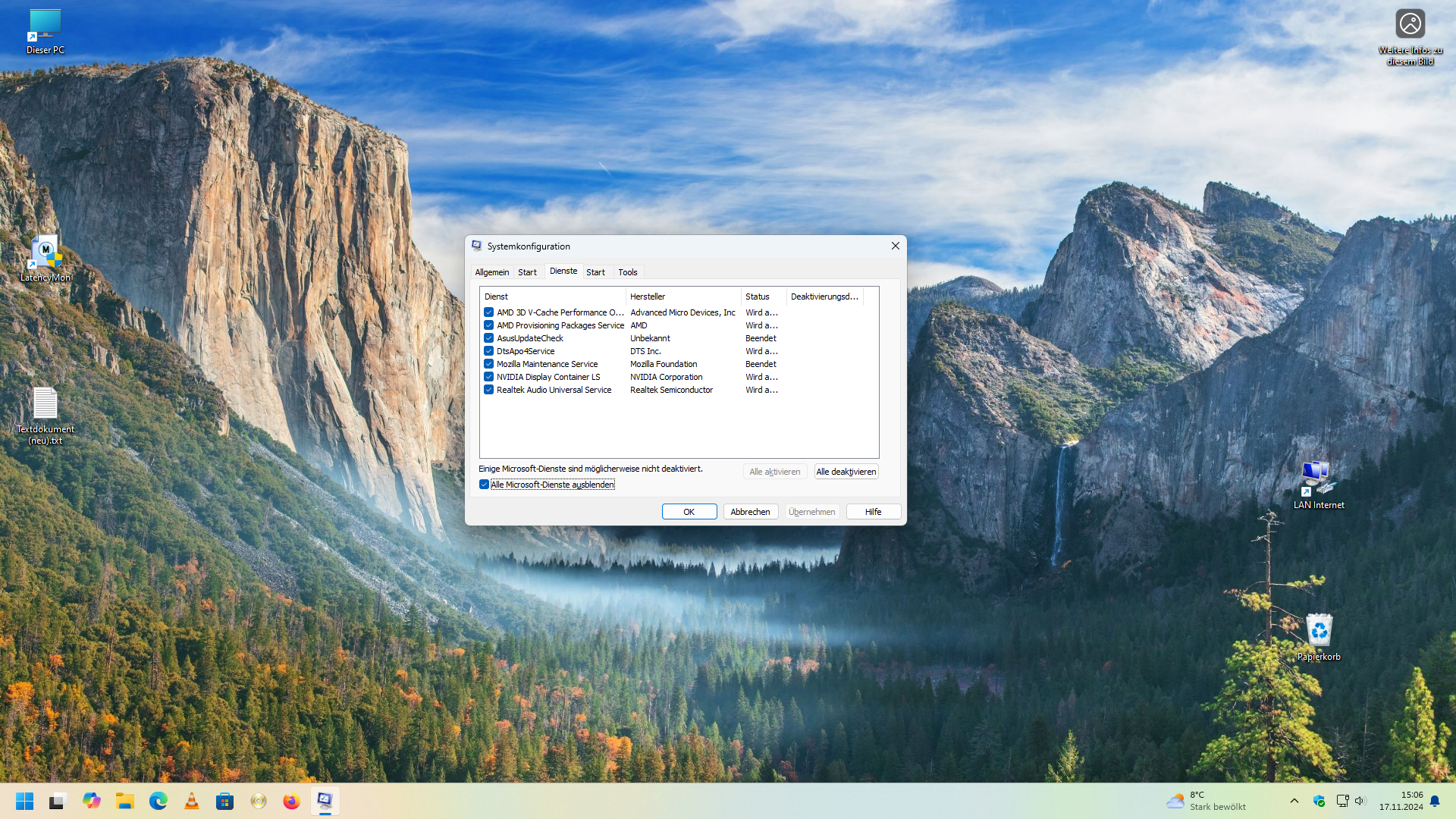The height and width of the screenshot is (819, 1456).
Task: Open File Explorer from taskbar
Action: point(124,802)
